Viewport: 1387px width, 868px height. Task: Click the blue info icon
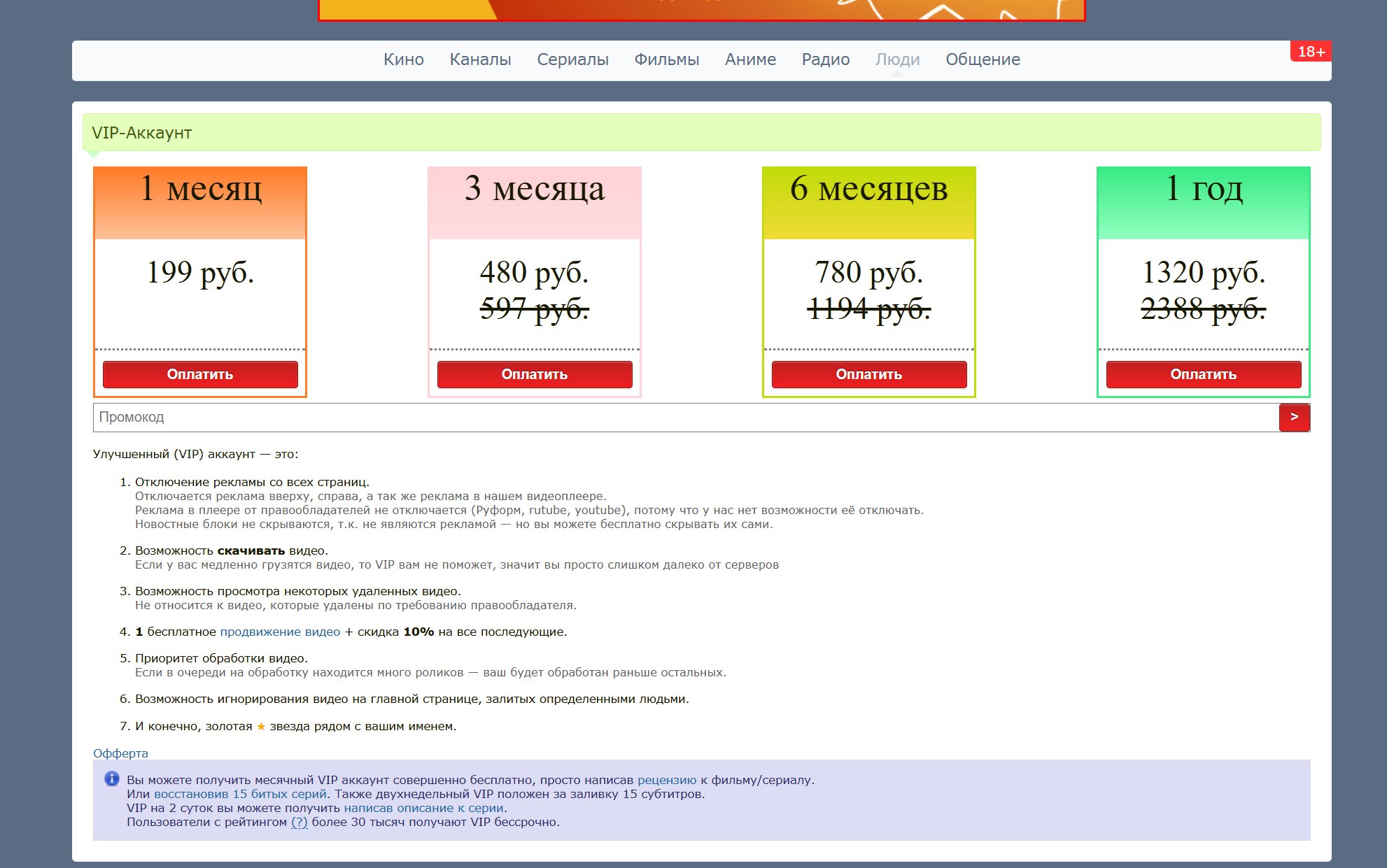coord(111,779)
